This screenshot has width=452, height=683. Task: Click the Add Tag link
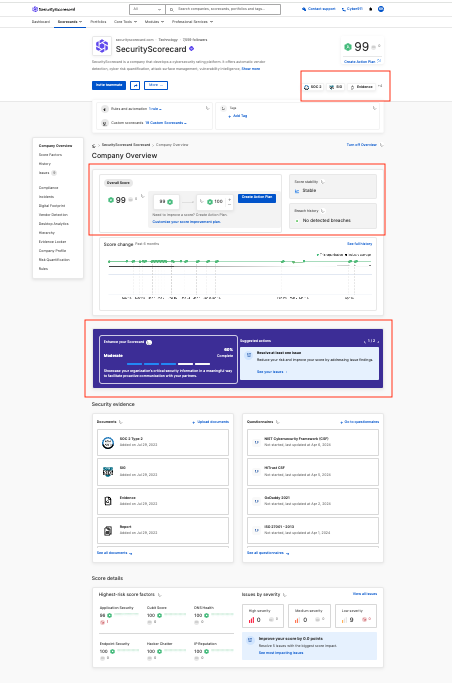tap(238, 116)
